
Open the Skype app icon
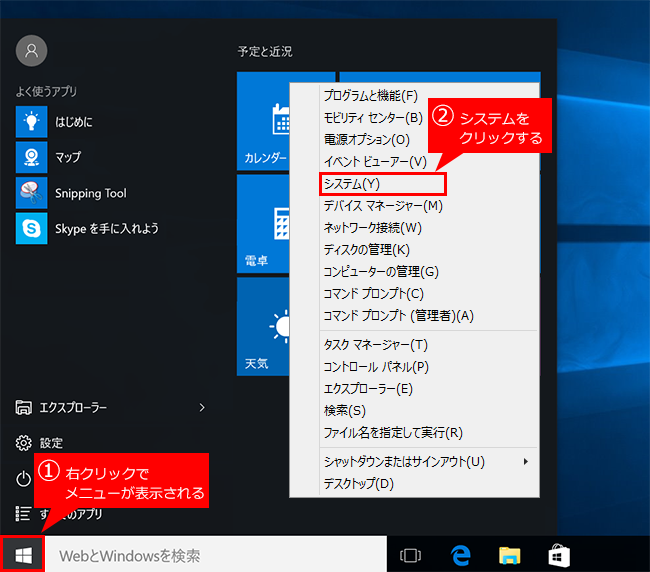pyautogui.click(x=32, y=228)
